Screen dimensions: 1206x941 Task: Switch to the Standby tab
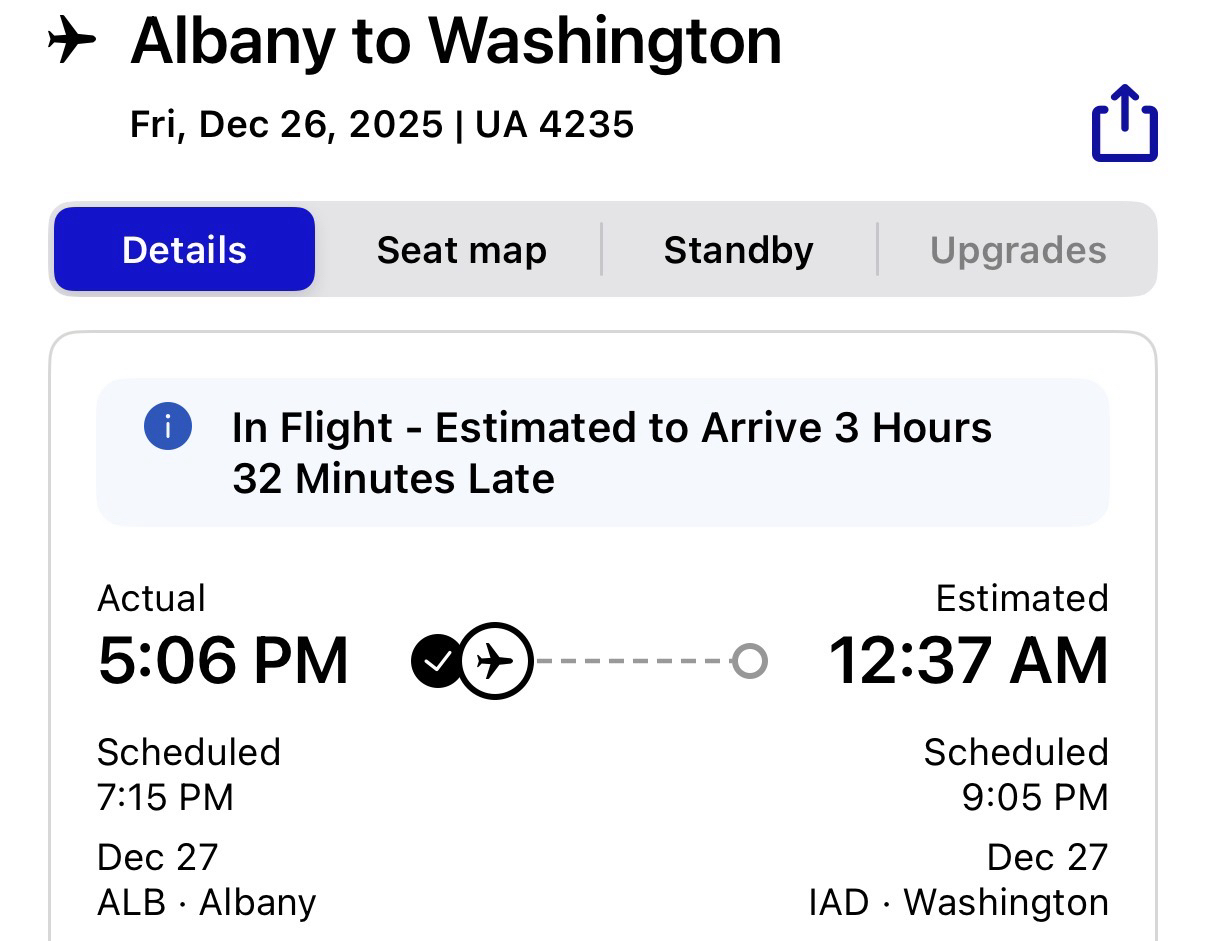point(738,250)
